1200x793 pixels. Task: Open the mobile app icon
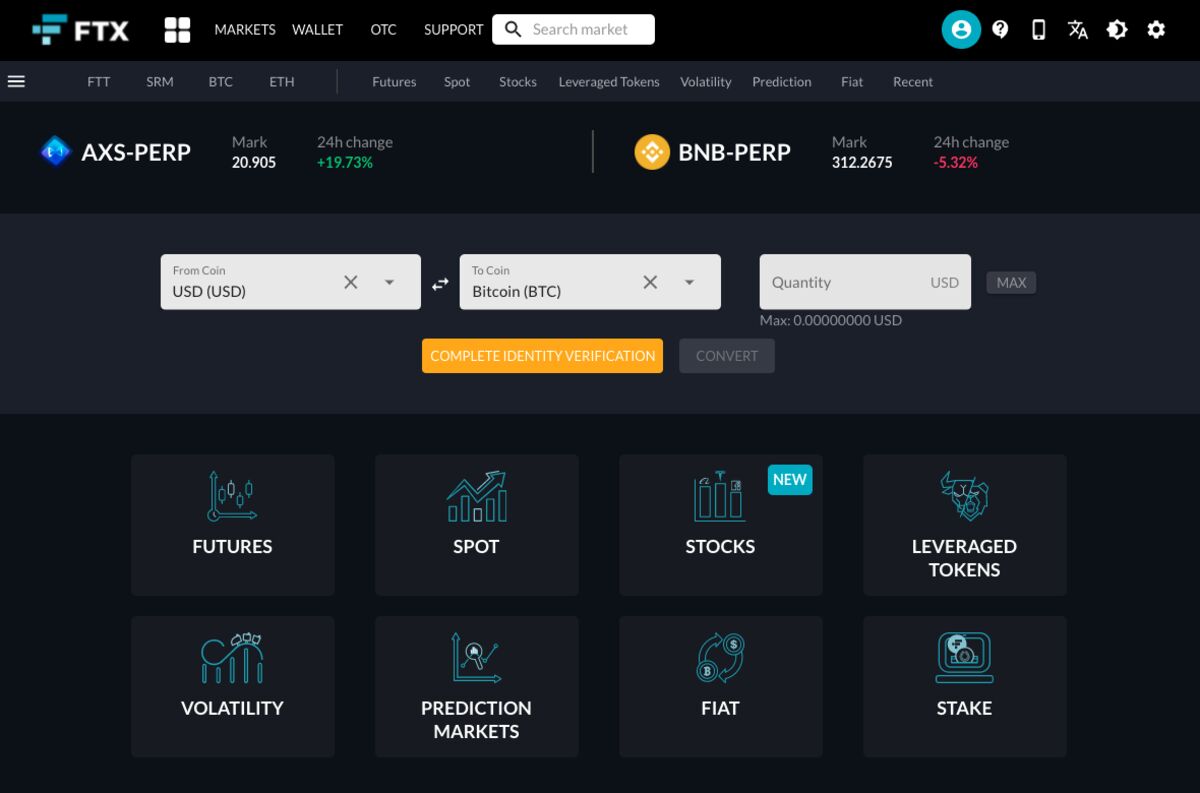[x=1038, y=30]
